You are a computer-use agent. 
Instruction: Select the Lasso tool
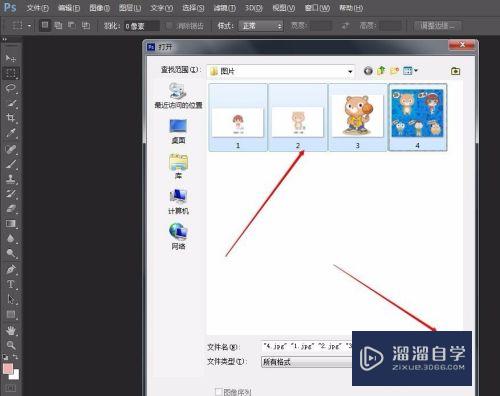click(x=11, y=88)
